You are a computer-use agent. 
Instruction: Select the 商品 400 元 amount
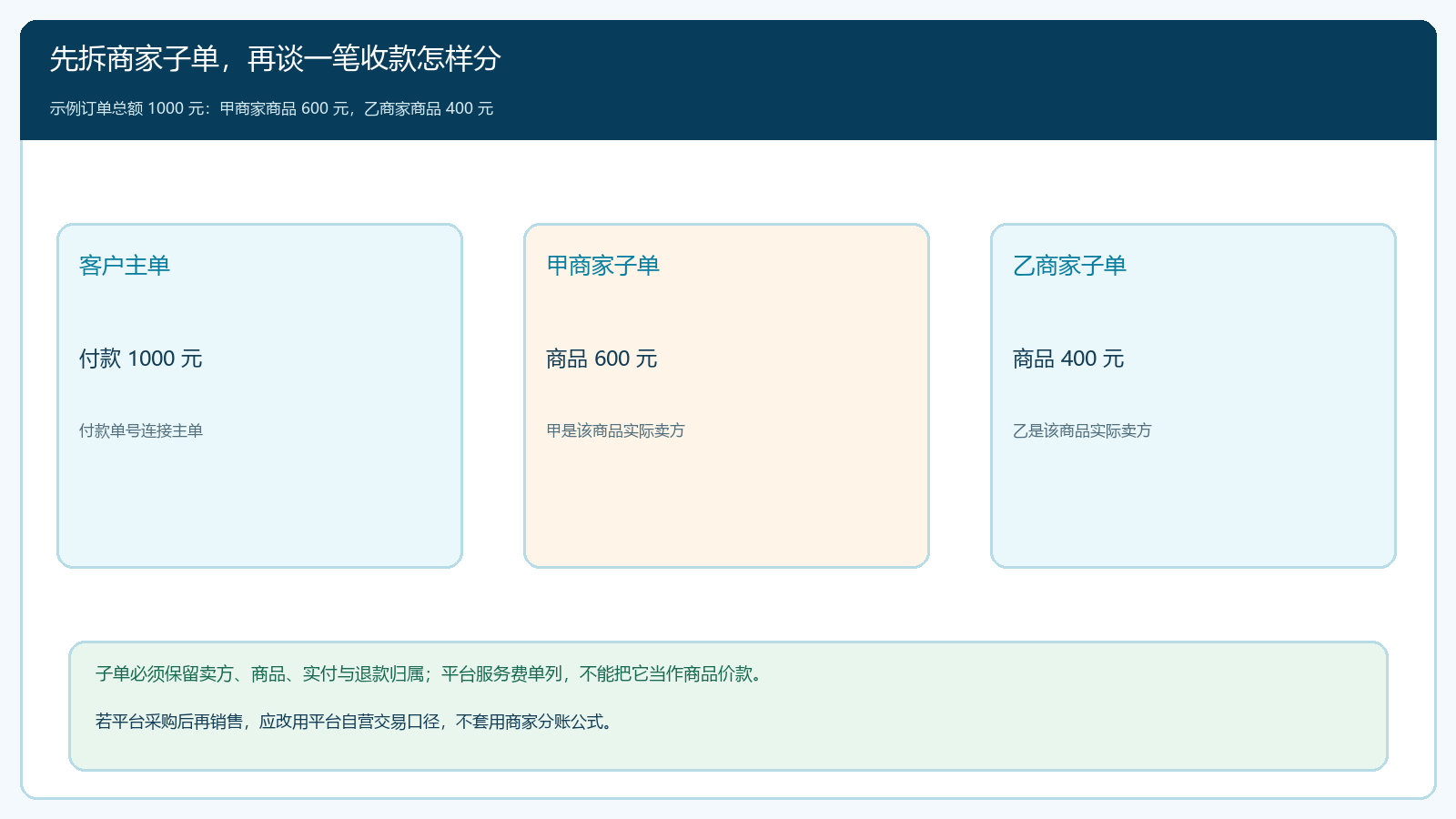[1068, 359]
